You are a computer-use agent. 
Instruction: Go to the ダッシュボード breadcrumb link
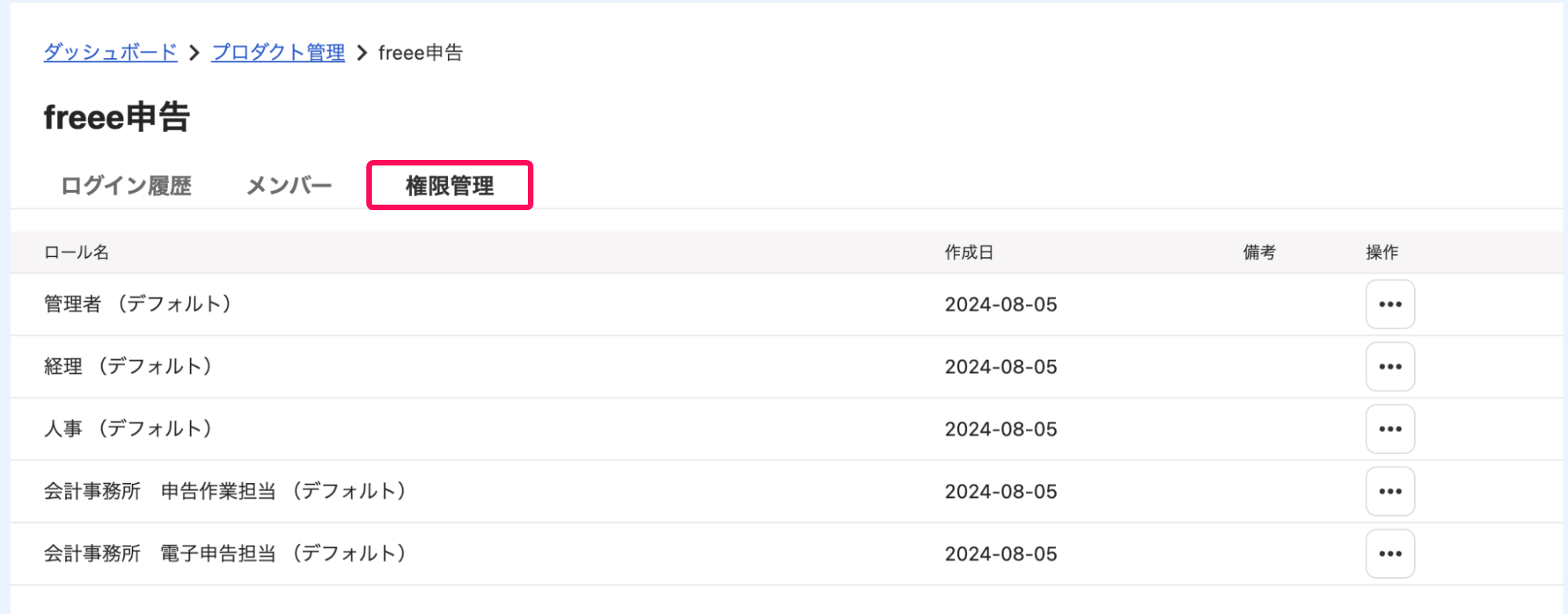click(111, 53)
